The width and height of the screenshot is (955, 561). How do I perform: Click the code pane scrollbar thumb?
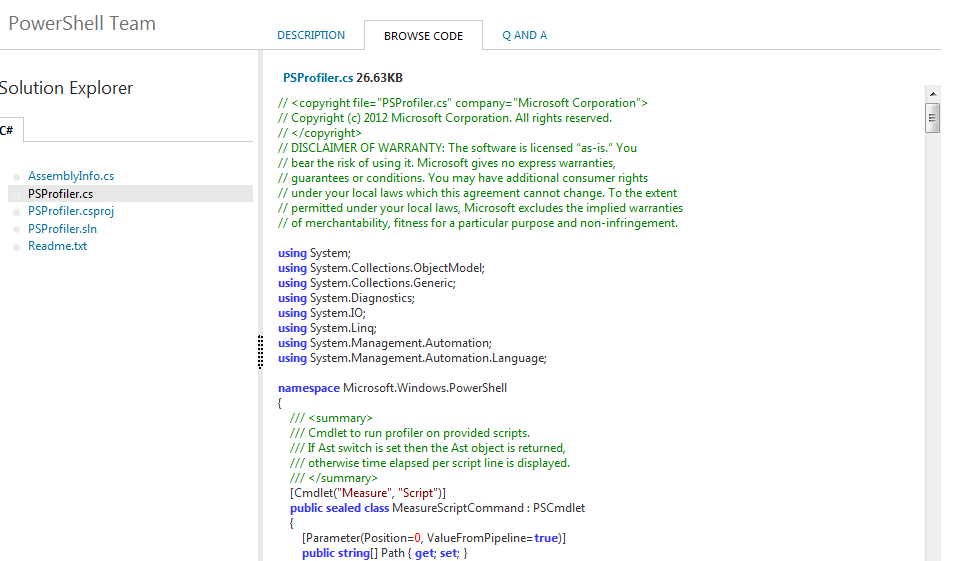932,117
